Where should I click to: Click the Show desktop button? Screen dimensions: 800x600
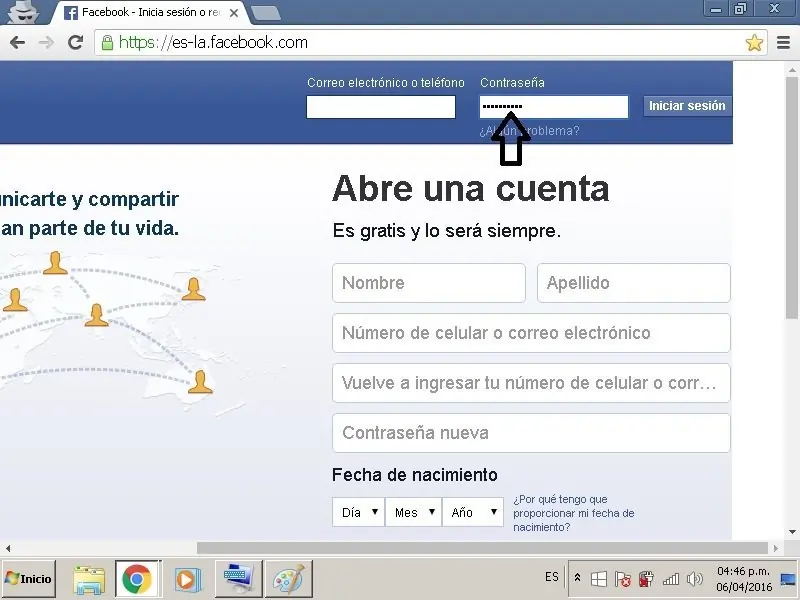789,579
